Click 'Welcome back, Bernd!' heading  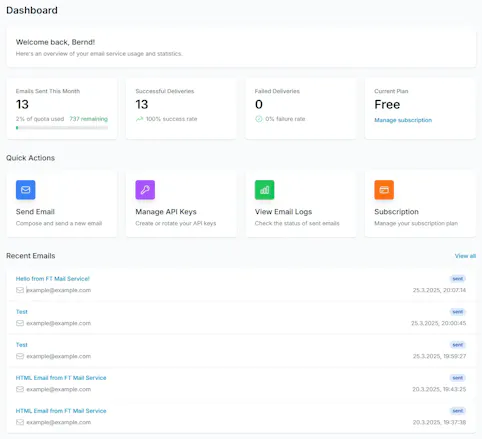pos(55,42)
